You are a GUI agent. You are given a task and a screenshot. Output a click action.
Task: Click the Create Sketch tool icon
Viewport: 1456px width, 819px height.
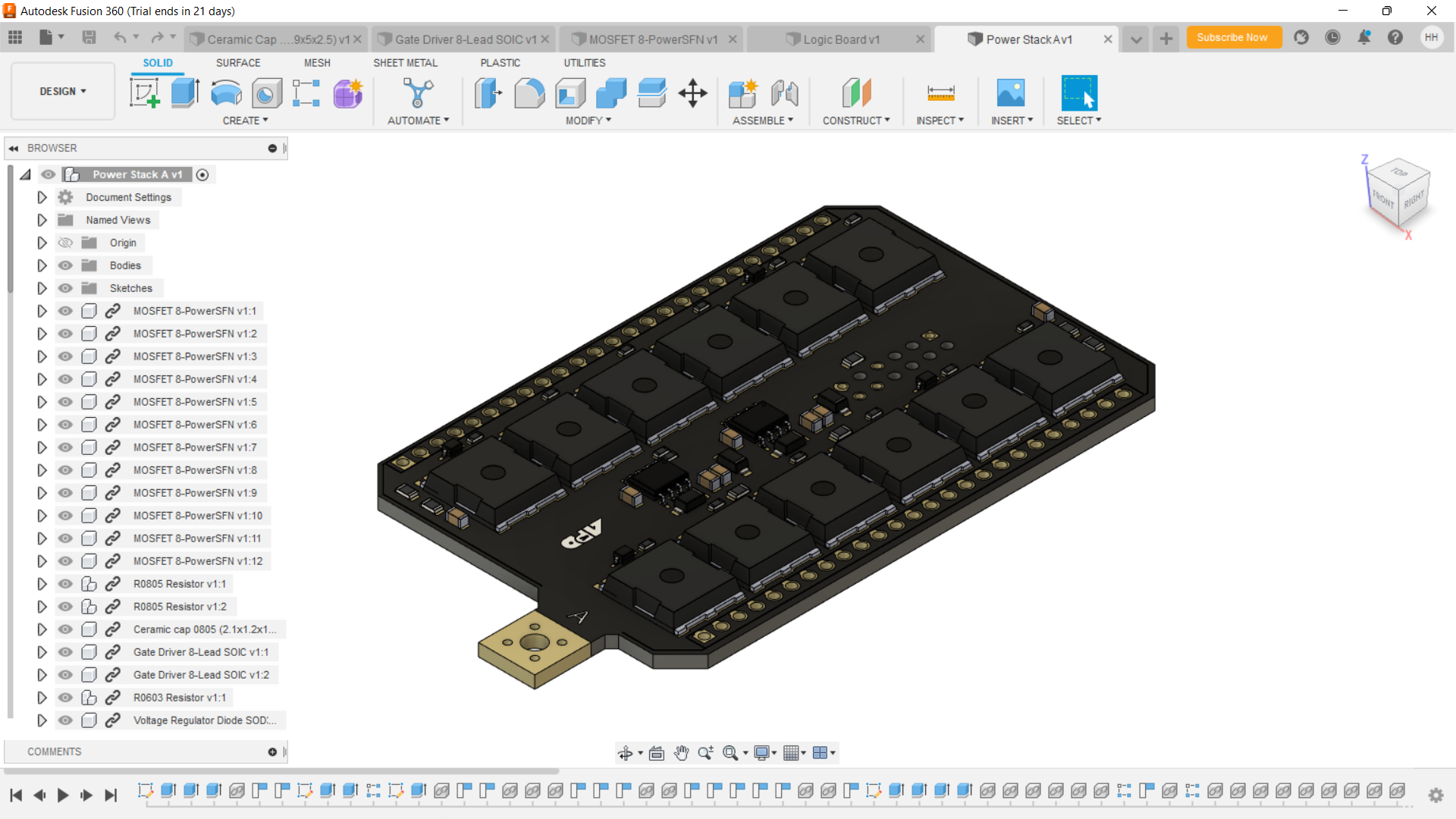pos(144,93)
